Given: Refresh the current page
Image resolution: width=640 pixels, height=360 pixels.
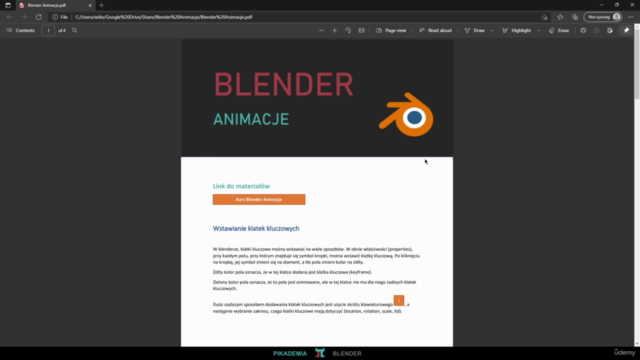Looking at the screenshot, I should coord(39,17).
